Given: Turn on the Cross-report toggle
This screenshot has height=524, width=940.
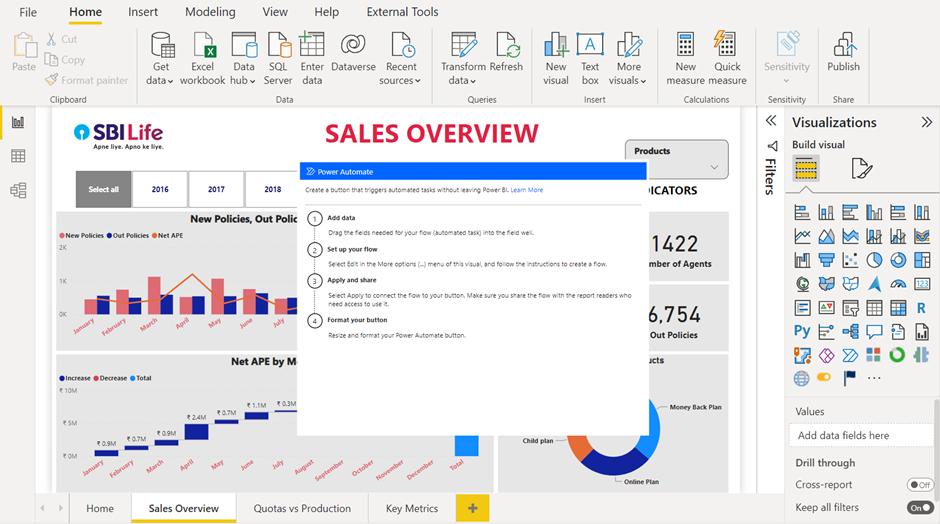Looking at the screenshot, I should pyautogui.click(x=920, y=484).
